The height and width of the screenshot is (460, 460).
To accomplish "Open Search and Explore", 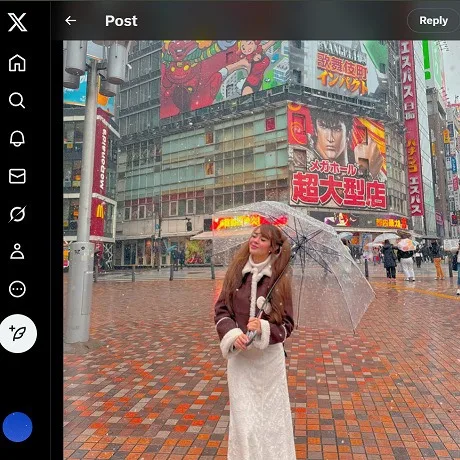I will 17,100.
